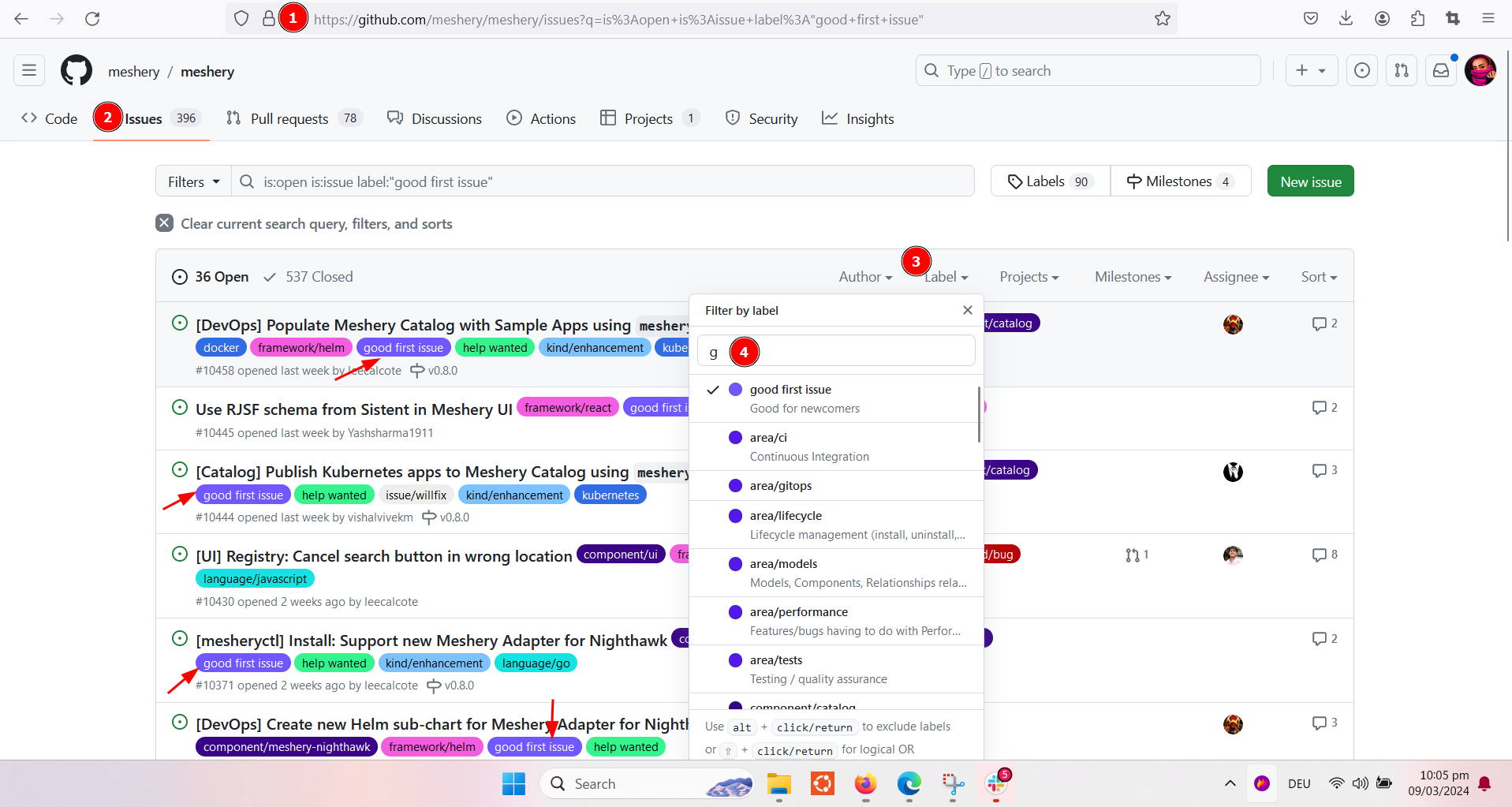Image resolution: width=1512 pixels, height=807 pixels.
Task: Select the area/ci label filter
Action: 768,446
